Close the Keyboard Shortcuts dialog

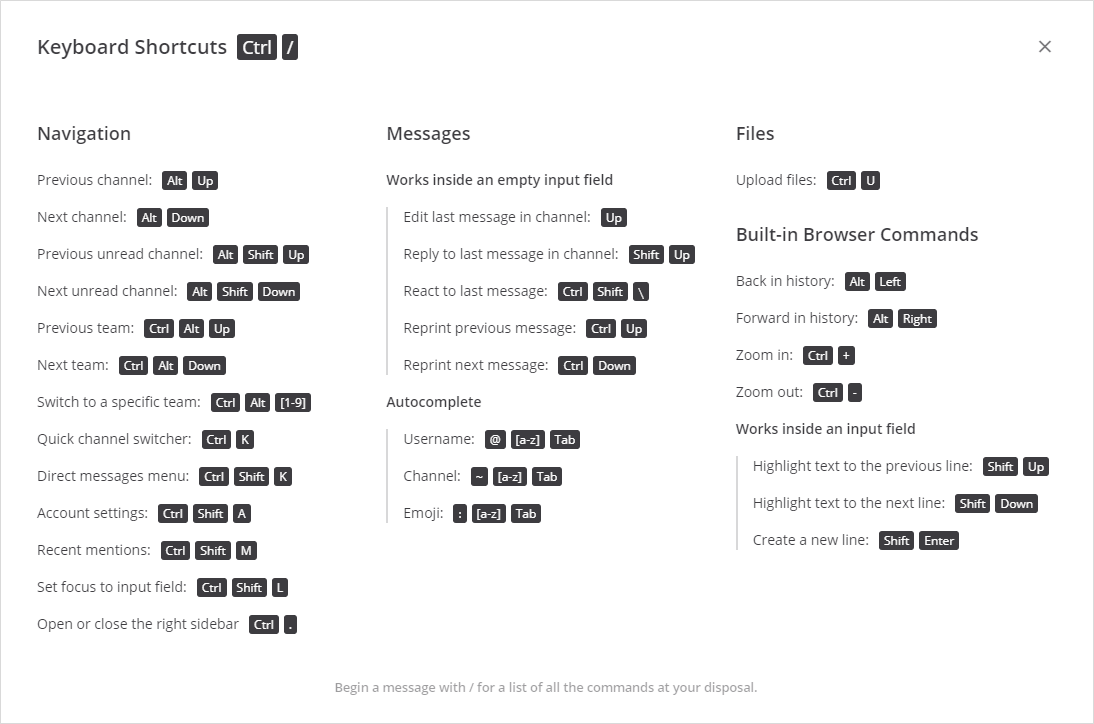[x=1045, y=47]
